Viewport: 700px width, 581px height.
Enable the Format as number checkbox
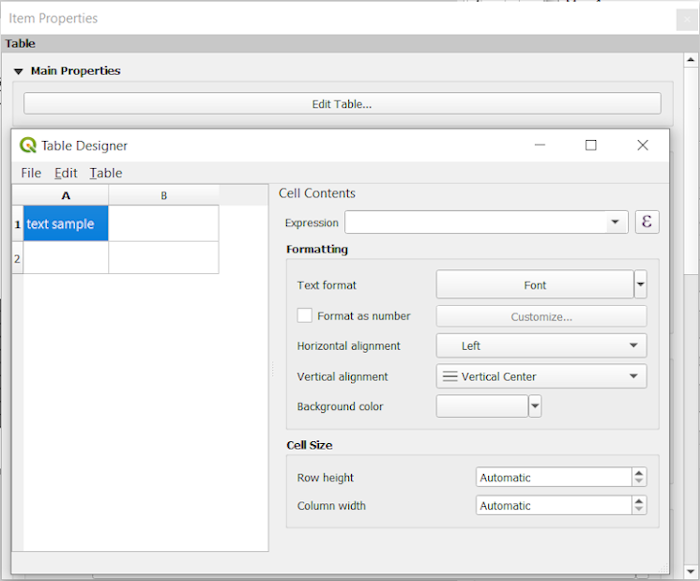point(305,316)
